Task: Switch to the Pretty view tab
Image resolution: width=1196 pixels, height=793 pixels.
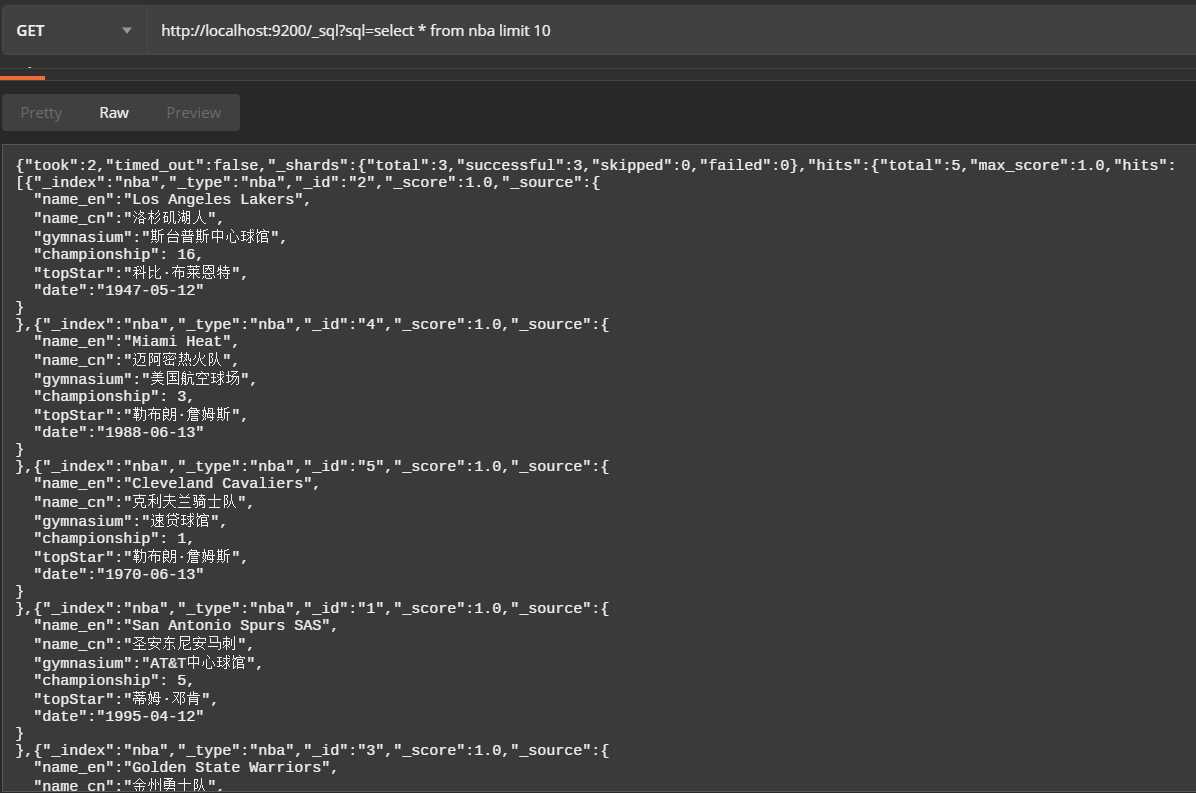Action: (41, 113)
